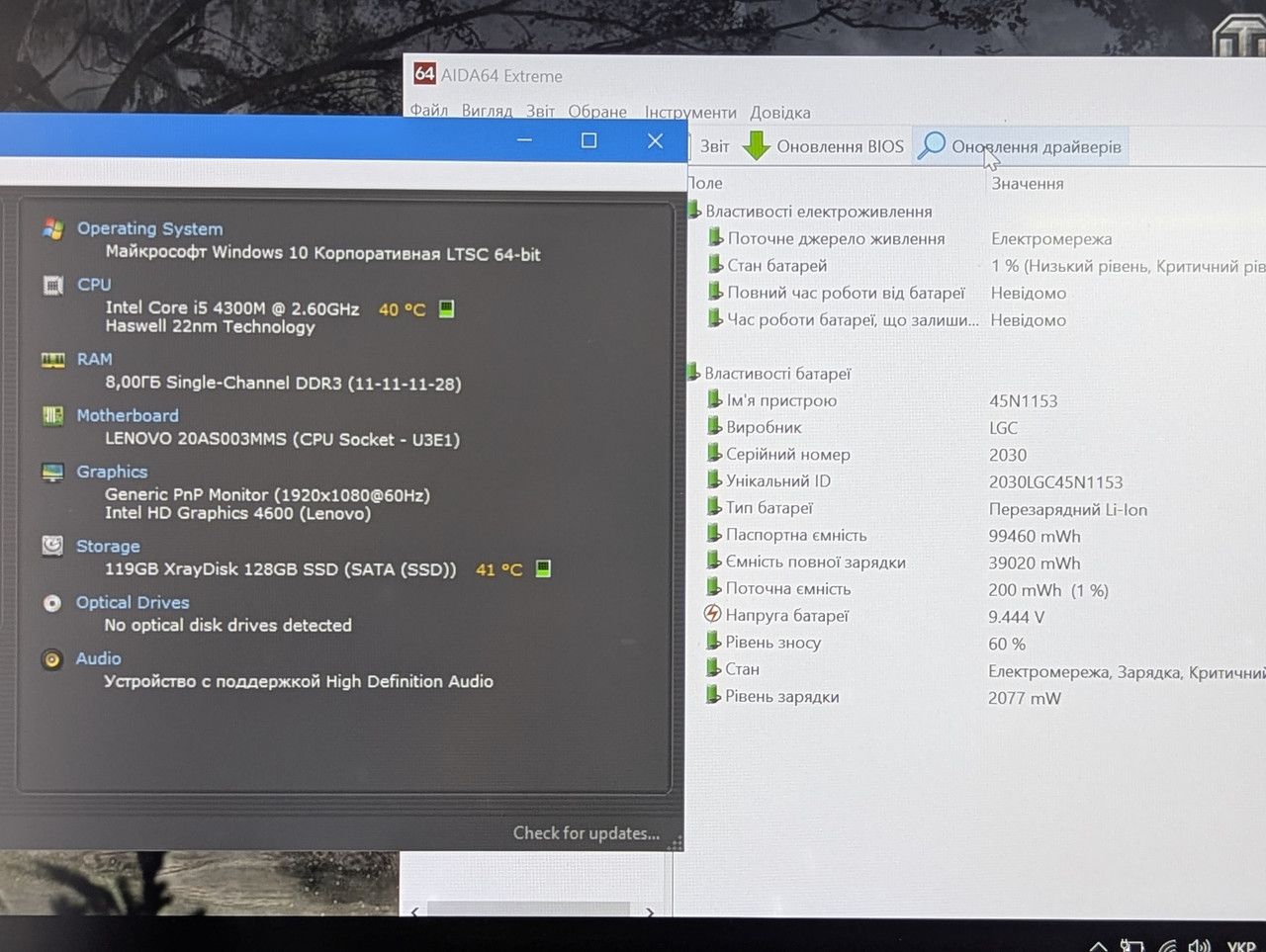Click Оновлення драйверів magnifier button

point(1021,146)
